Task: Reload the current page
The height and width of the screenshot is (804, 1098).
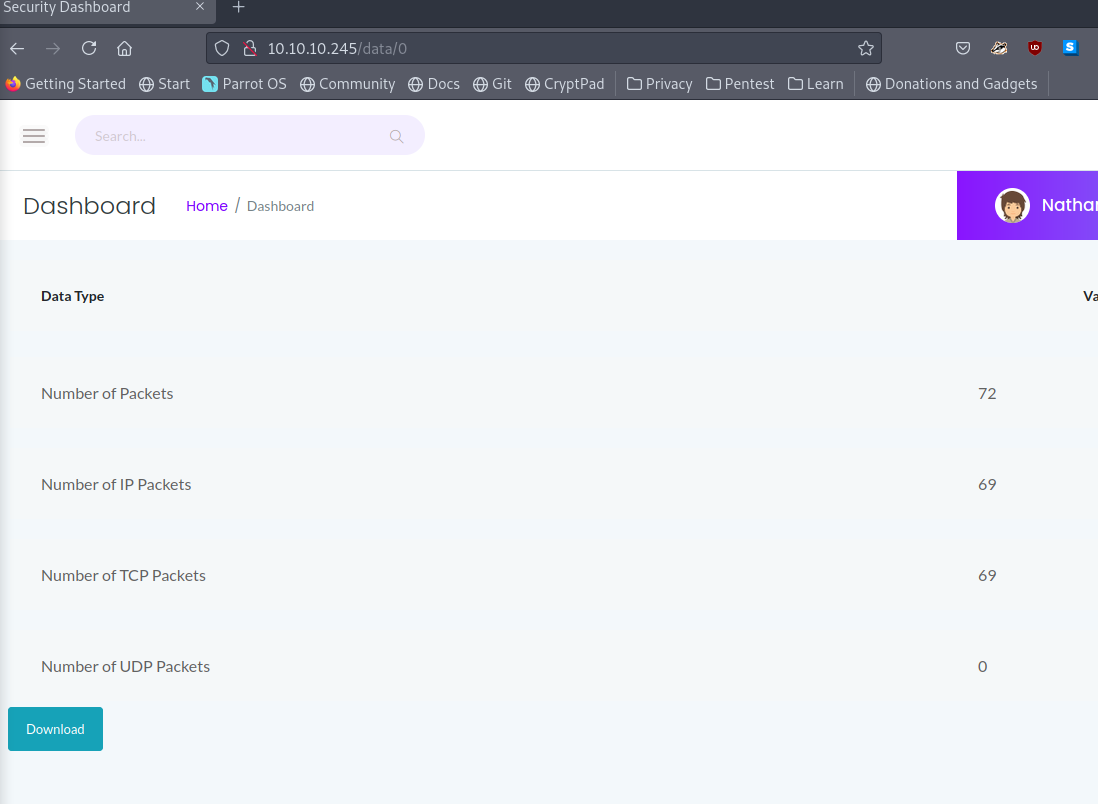Action: point(89,48)
